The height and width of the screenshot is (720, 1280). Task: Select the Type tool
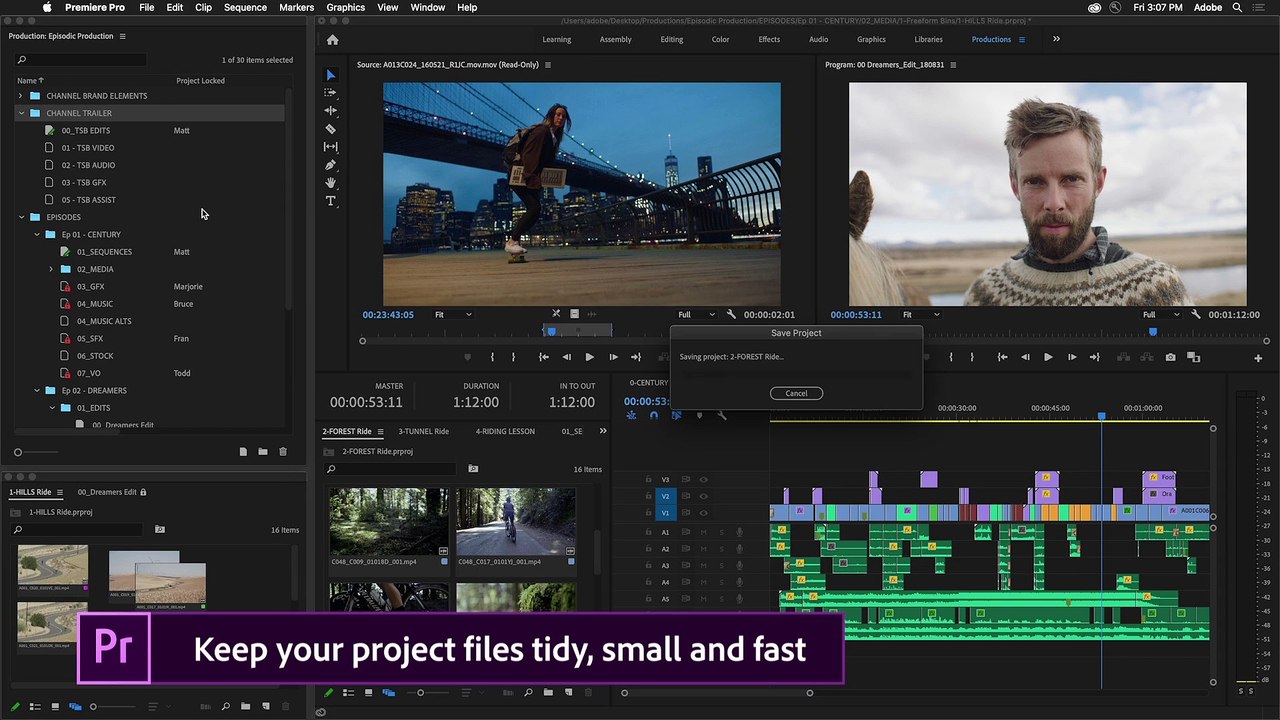click(x=331, y=201)
